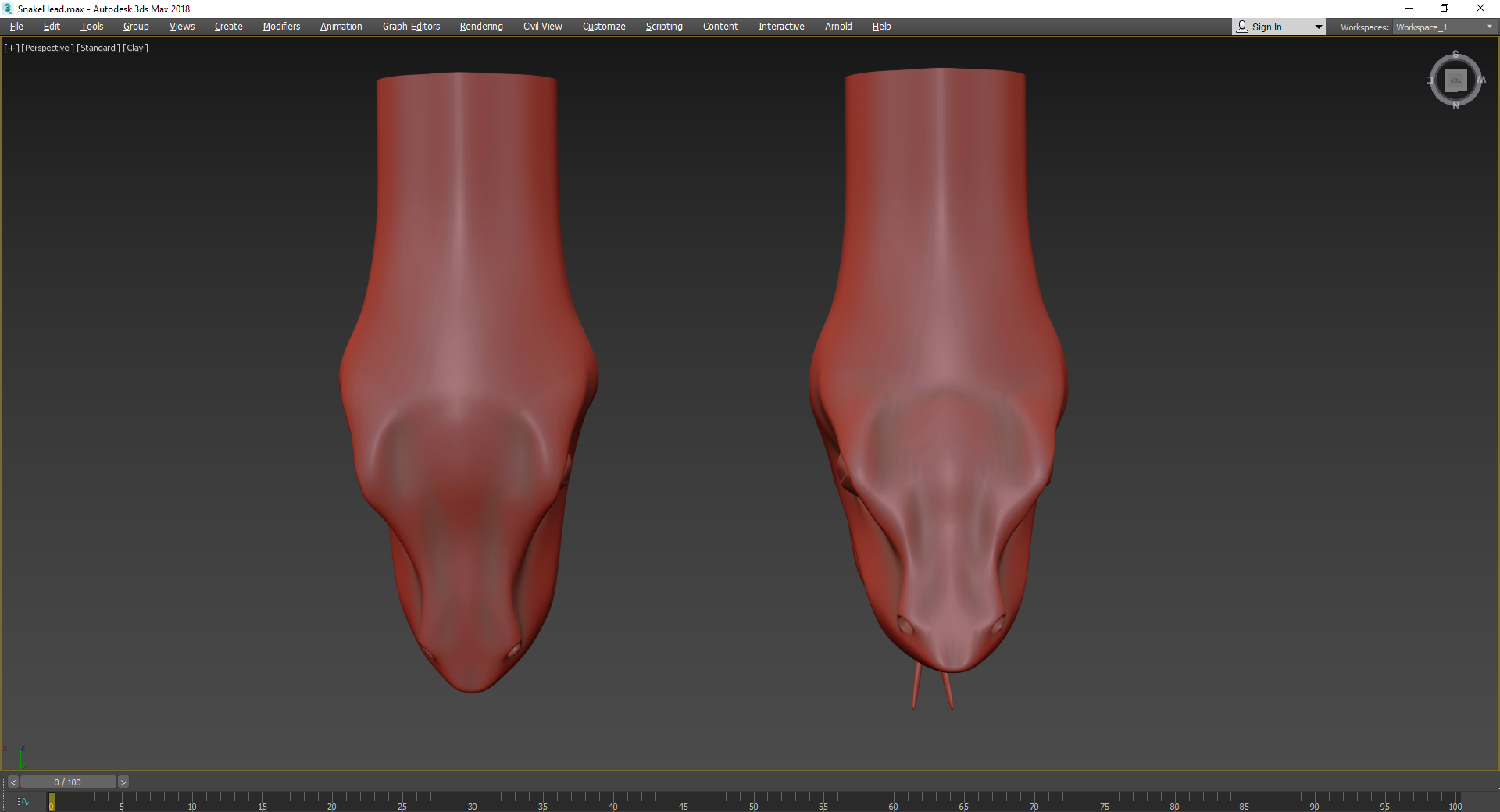The width and height of the screenshot is (1500, 812).
Task: Open the Create menu
Action: [x=229, y=27]
